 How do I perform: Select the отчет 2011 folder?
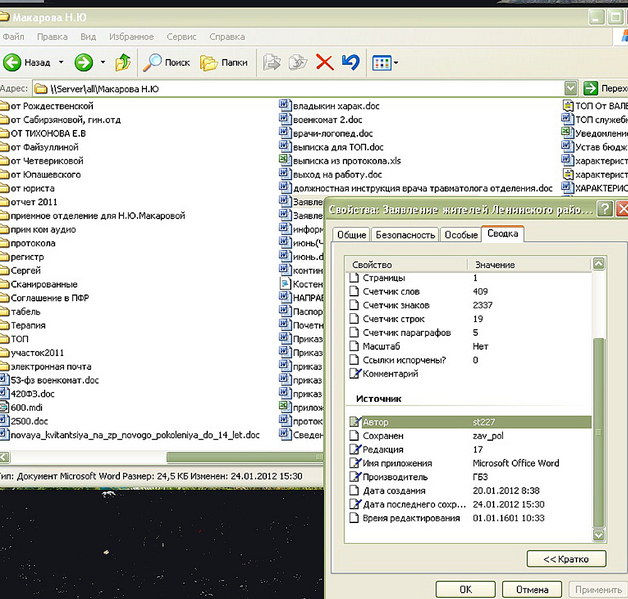point(28,202)
